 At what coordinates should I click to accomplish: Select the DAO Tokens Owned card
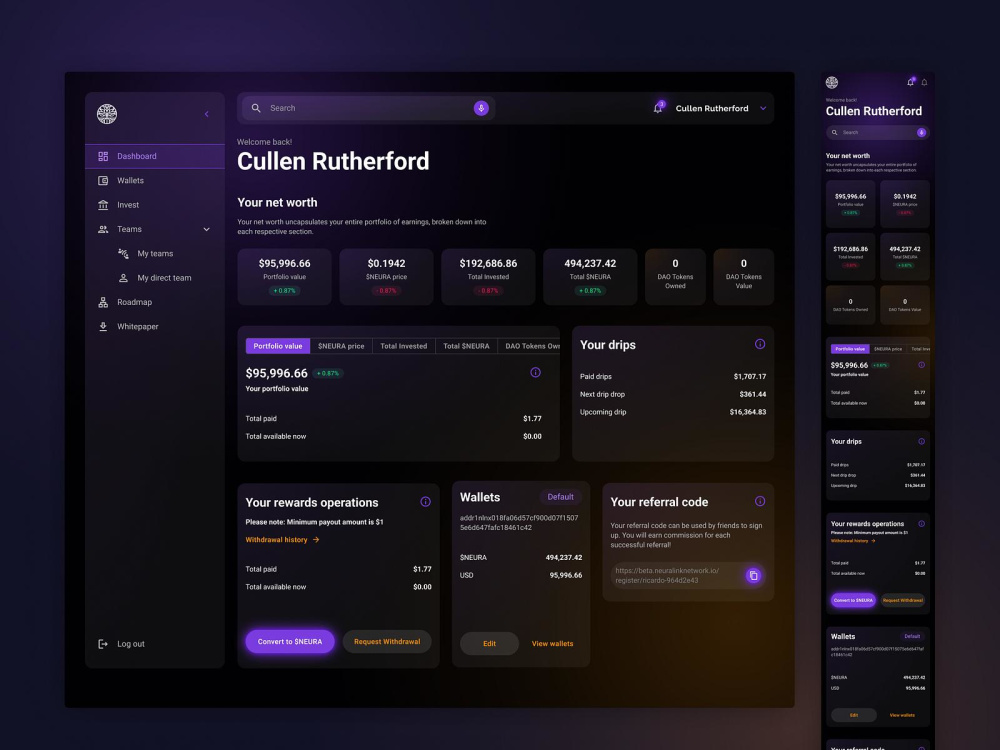tap(675, 277)
